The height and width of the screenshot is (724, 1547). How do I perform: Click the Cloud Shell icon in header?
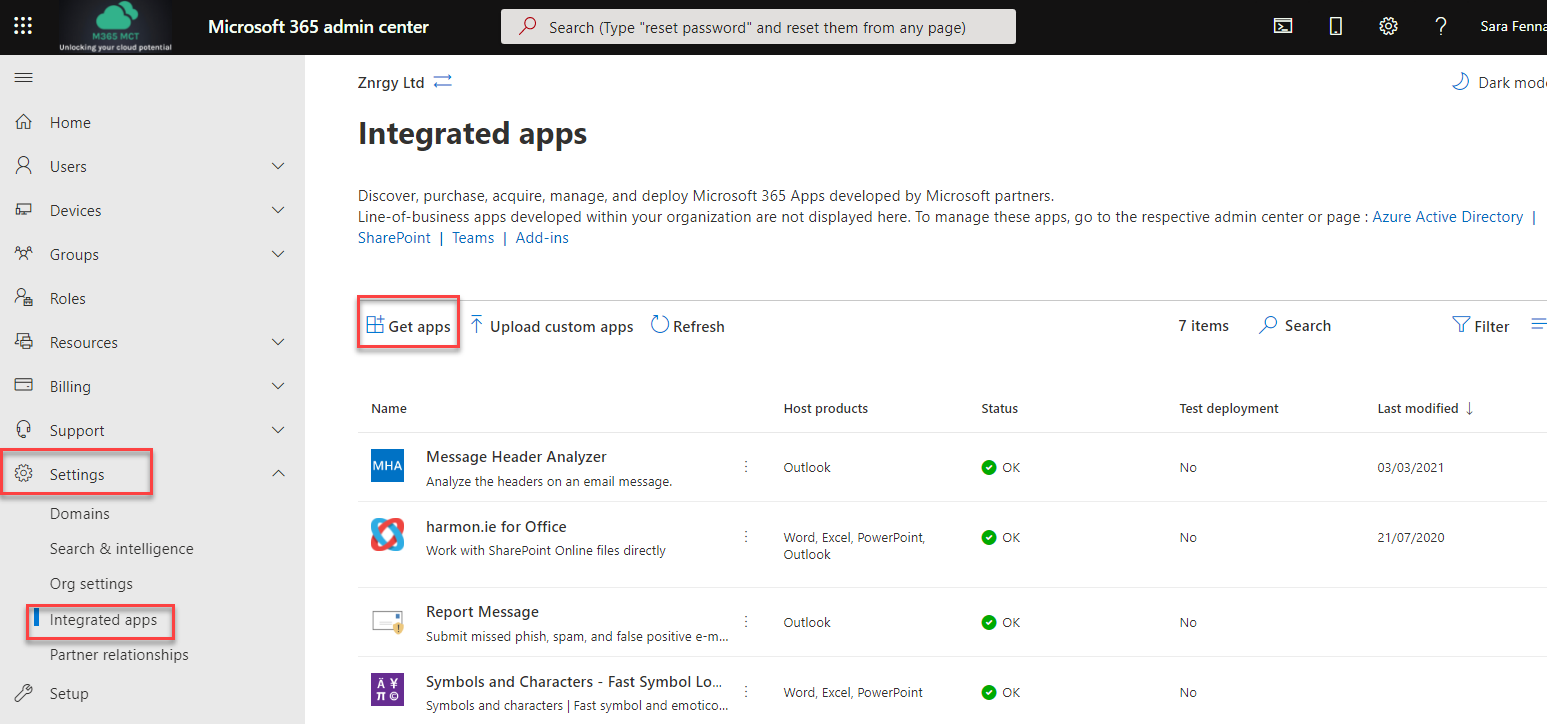1283,27
